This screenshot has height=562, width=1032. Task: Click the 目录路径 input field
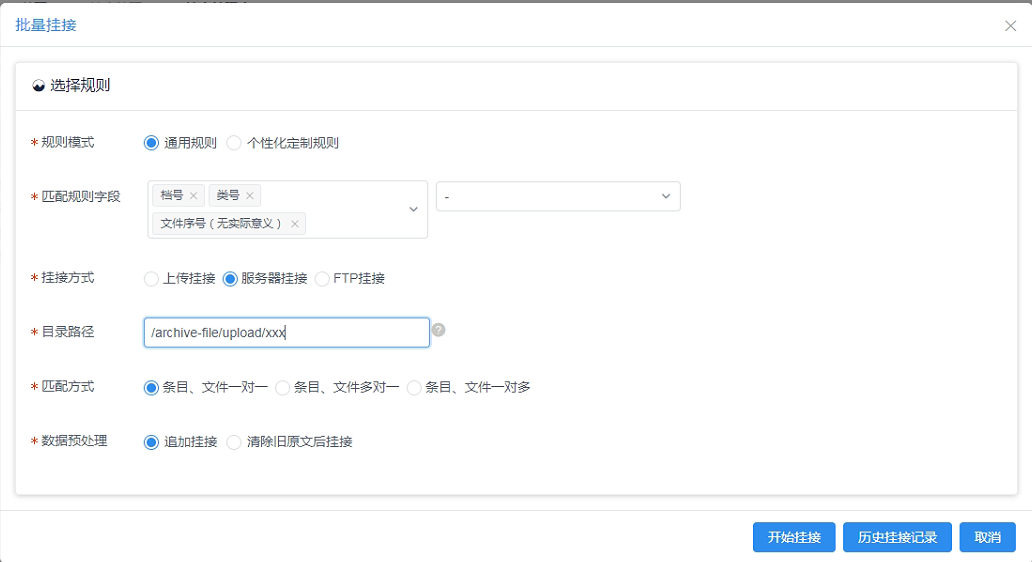tap(286, 333)
